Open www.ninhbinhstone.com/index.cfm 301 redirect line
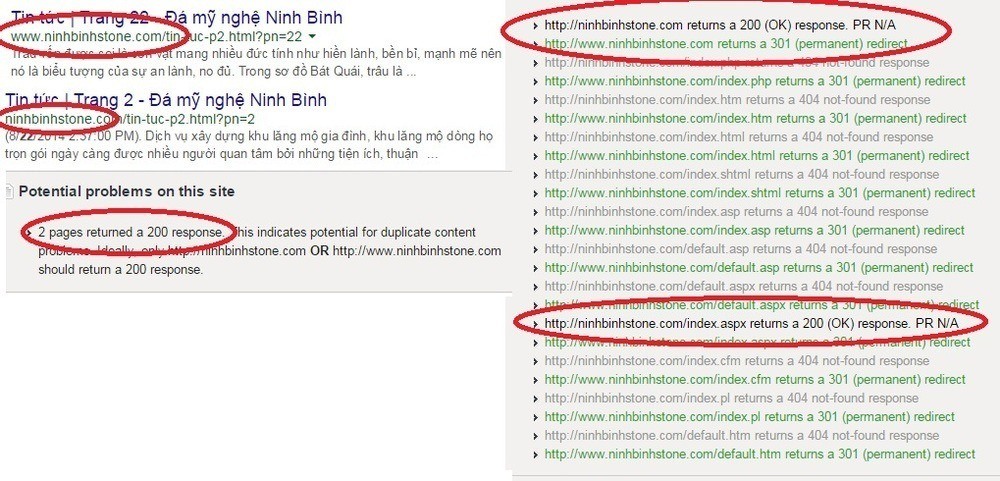The width and height of the screenshot is (1000, 481). point(755,380)
